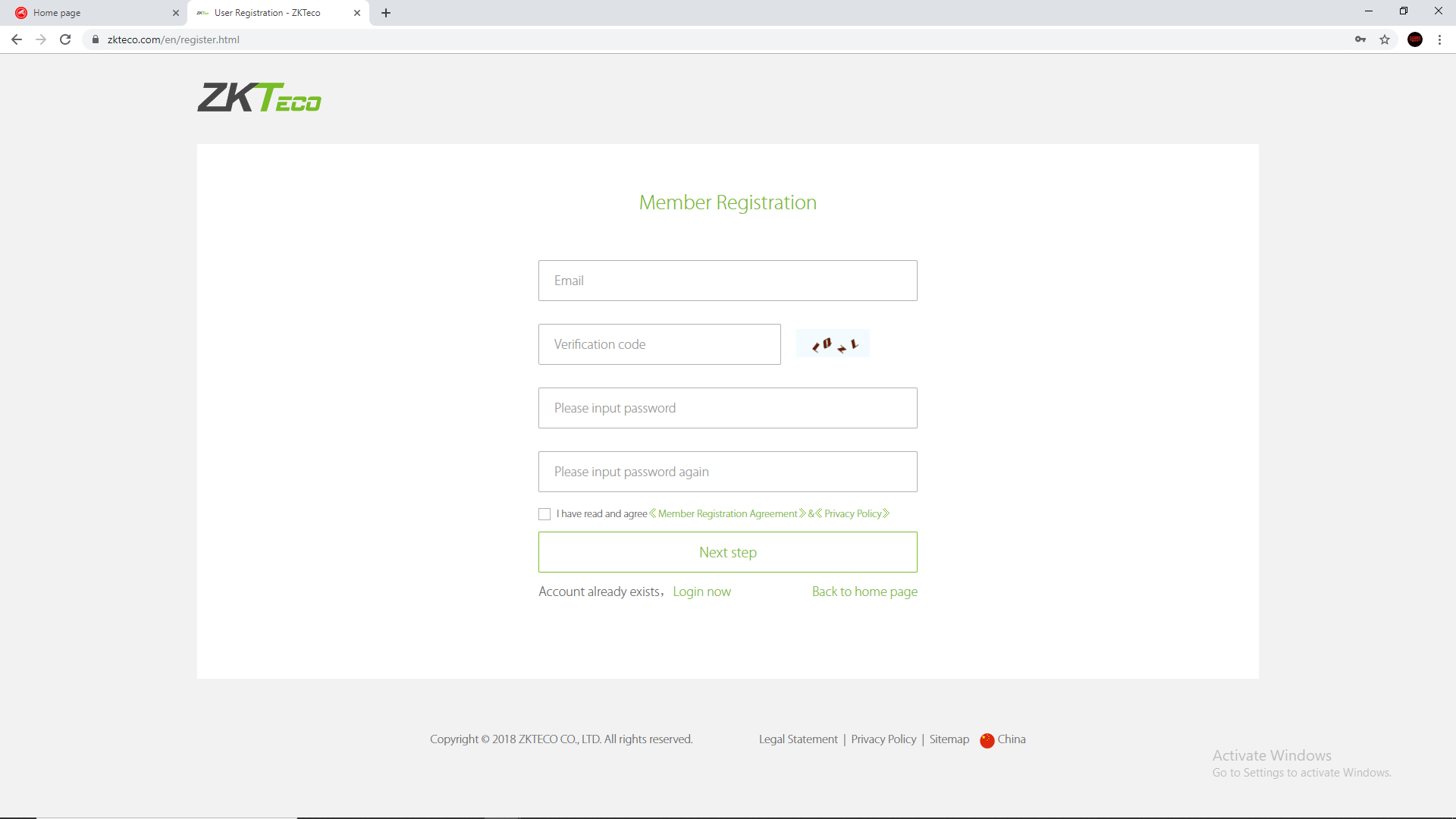The height and width of the screenshot is (819, 1456).
Task: Open Member Registration Agreement link
Action: 727,514
